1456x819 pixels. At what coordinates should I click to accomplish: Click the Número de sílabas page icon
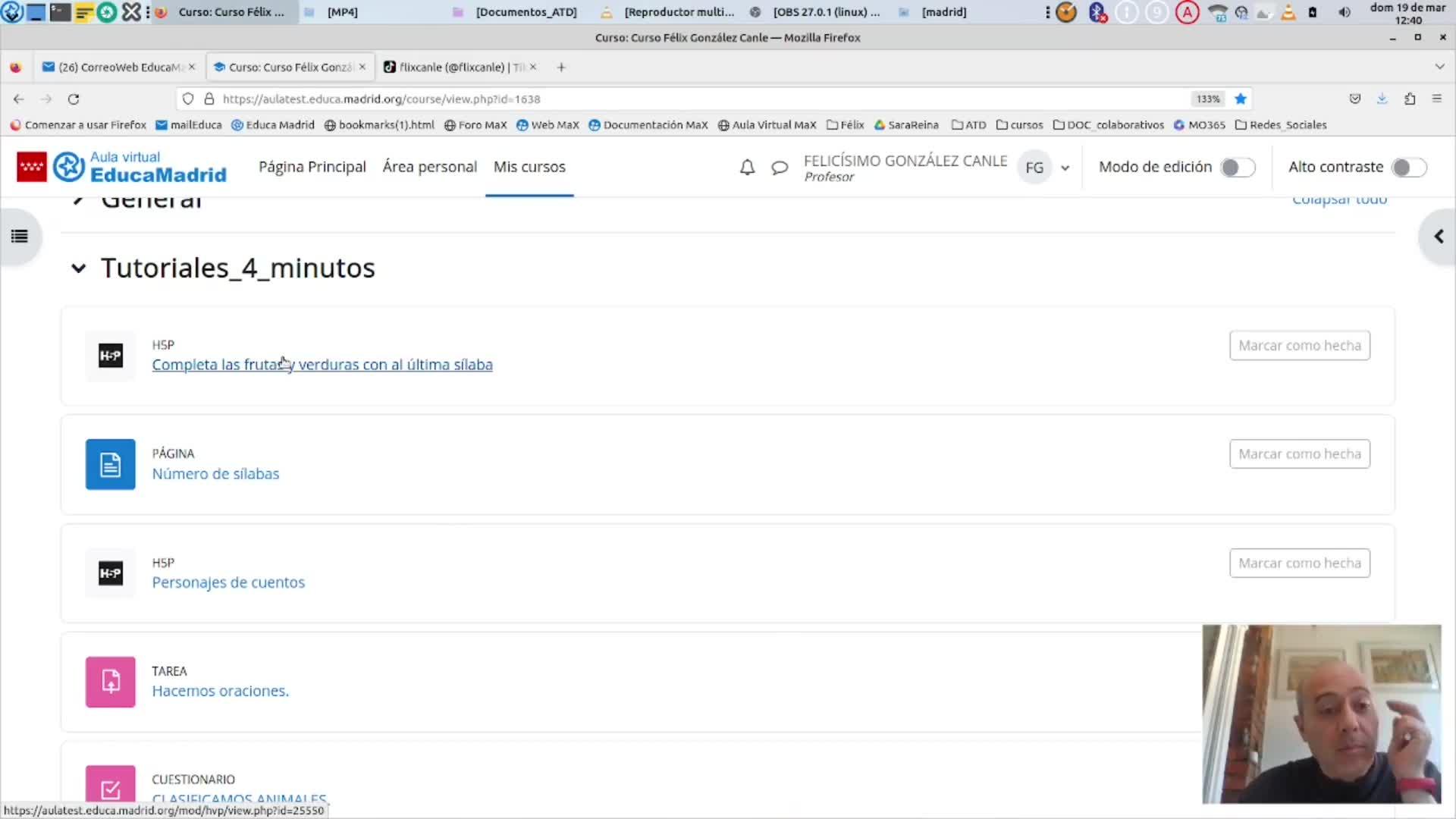tap(111, 464)
